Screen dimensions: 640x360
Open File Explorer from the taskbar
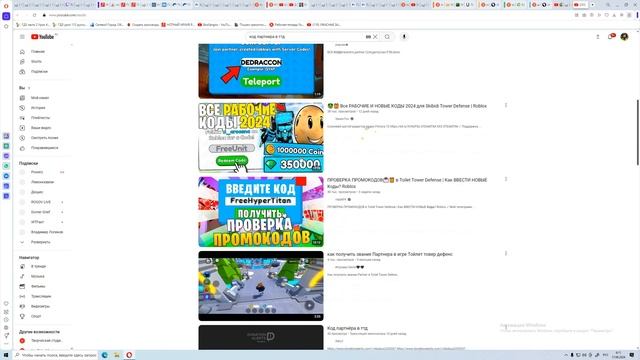click(x=117, y=355)
